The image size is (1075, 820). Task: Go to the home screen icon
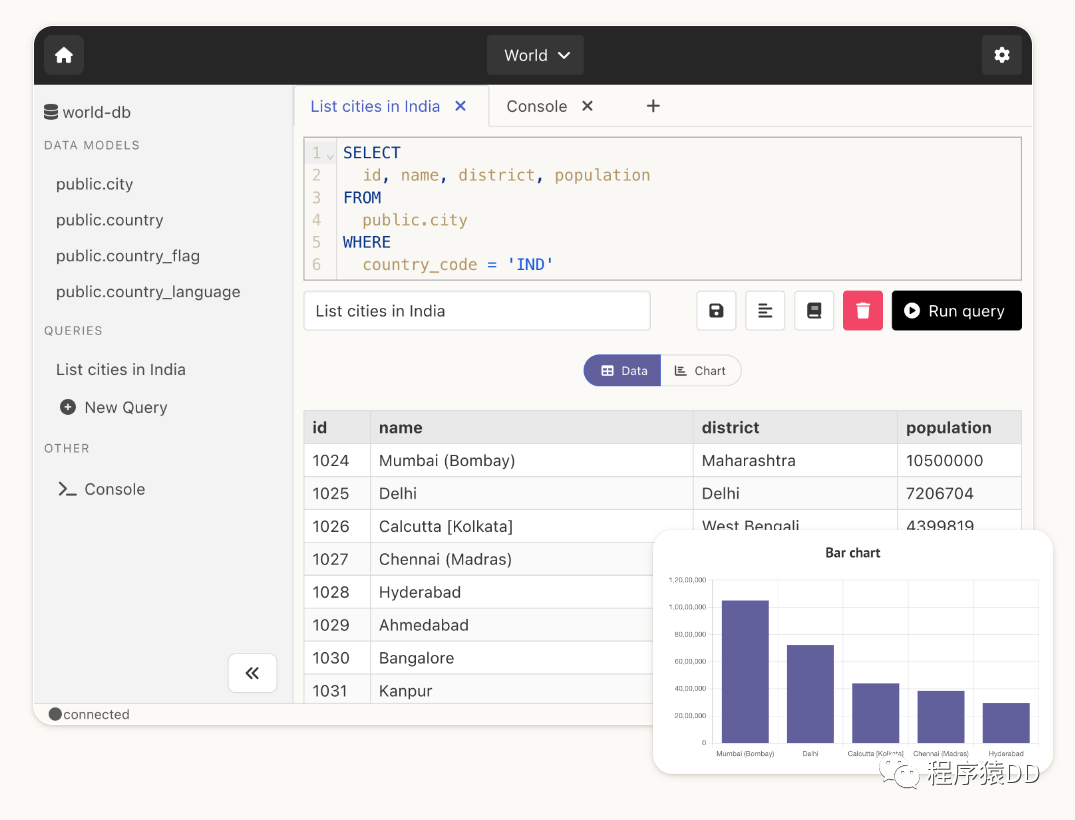(64, 55)
